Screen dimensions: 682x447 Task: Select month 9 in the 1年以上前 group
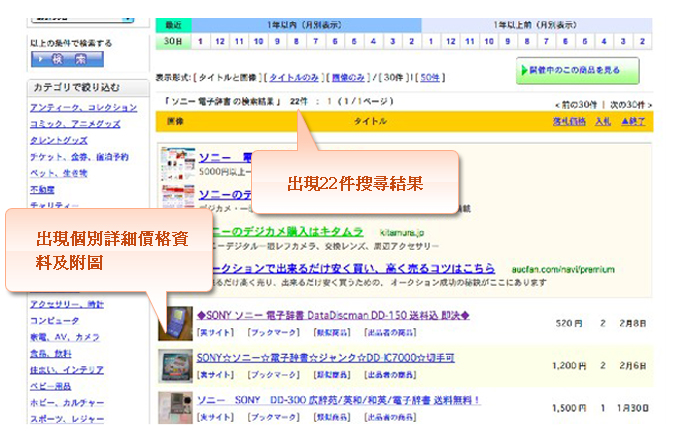click(x=508, y=41)
